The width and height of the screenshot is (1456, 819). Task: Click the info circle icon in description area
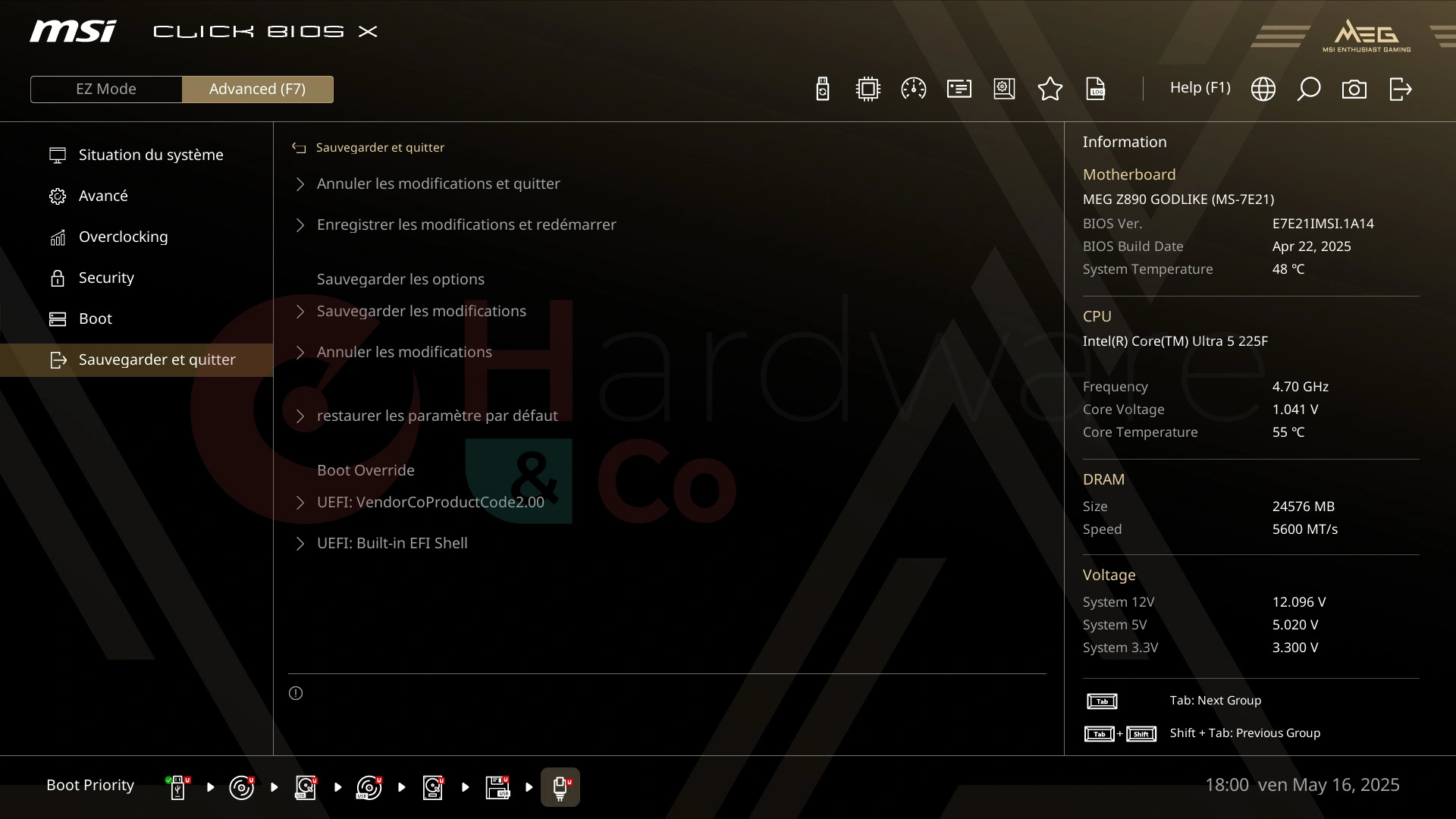pos(296,693)
